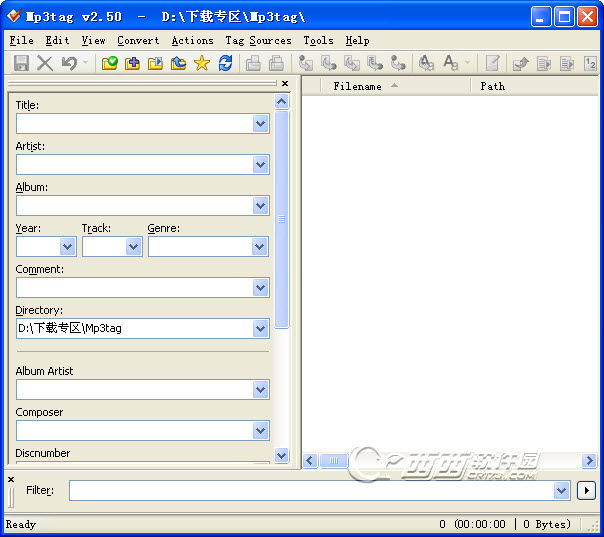The image size is (604, 537).
Task: Click into the Filter text field
Action: click(x=310, y=491)
